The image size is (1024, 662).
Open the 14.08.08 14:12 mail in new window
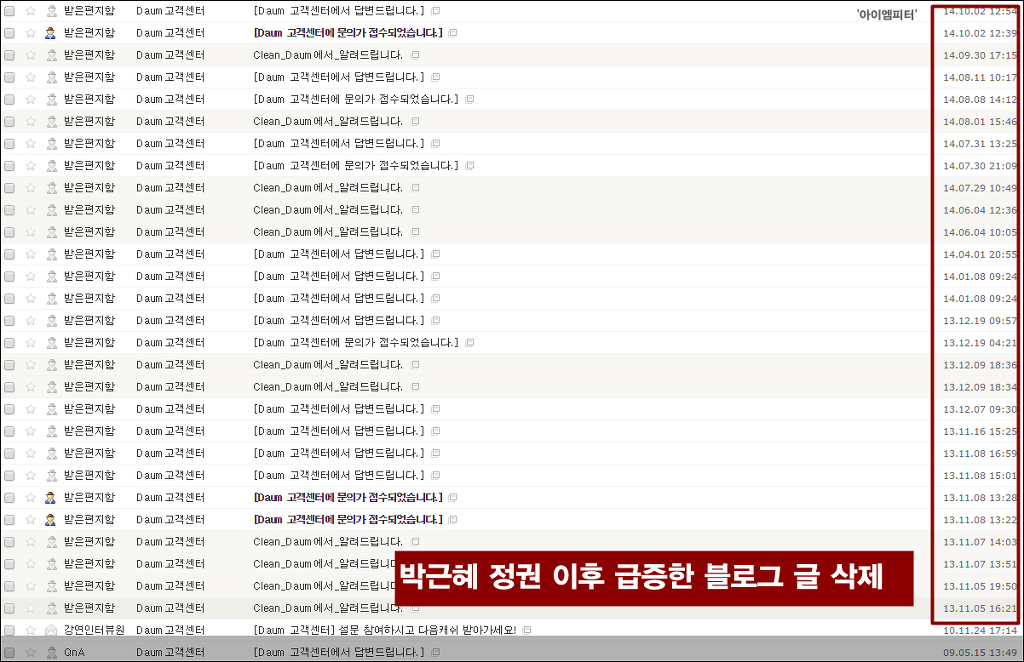[470, 99]
